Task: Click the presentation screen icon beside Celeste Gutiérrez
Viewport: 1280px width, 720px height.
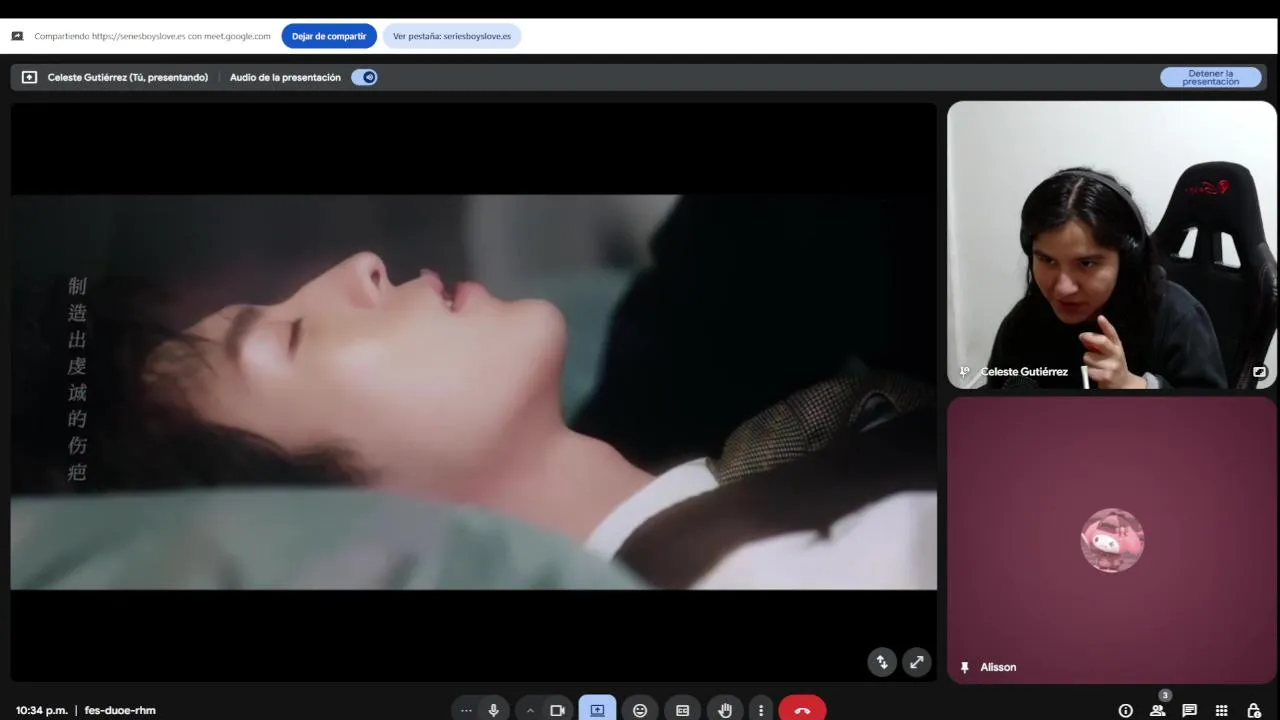Action: pos(29,77)
